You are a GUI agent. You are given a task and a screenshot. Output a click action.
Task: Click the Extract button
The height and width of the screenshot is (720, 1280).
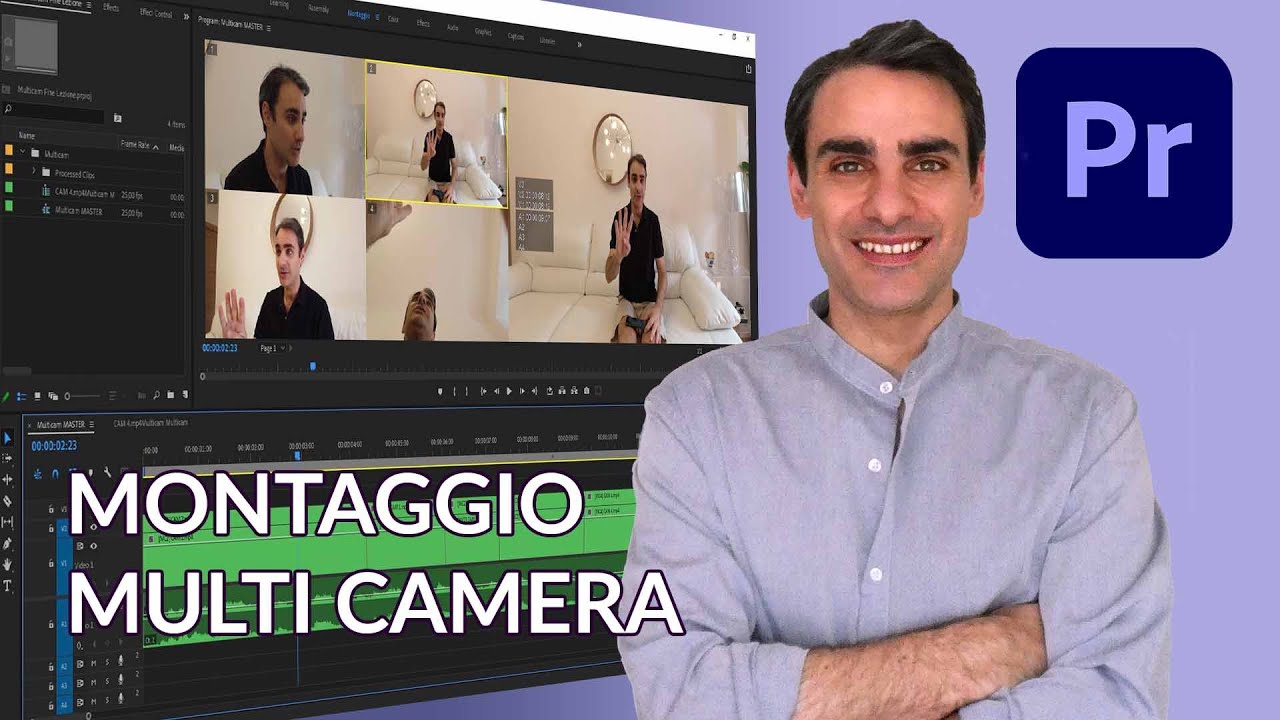(x=574, y=391)
